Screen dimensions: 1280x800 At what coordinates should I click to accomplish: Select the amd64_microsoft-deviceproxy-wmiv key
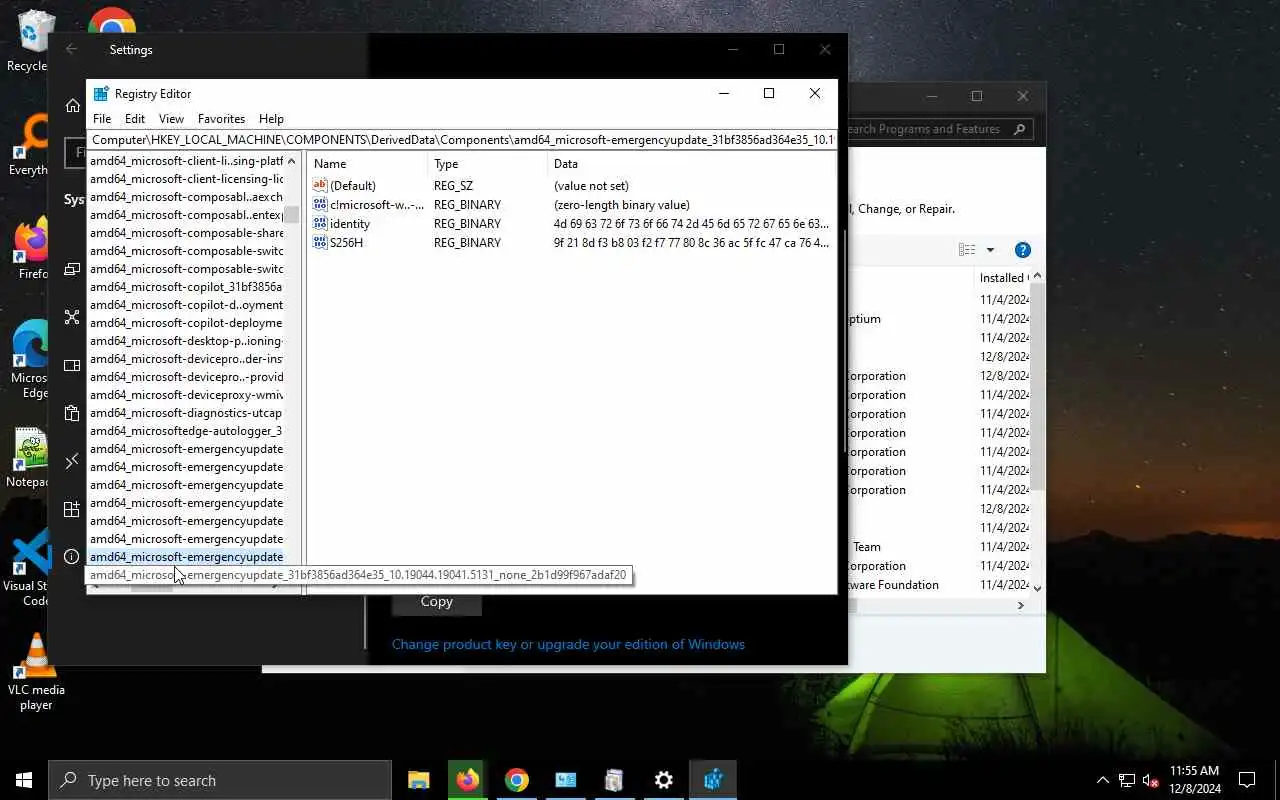pyautogui.click(x=186, y=395)
